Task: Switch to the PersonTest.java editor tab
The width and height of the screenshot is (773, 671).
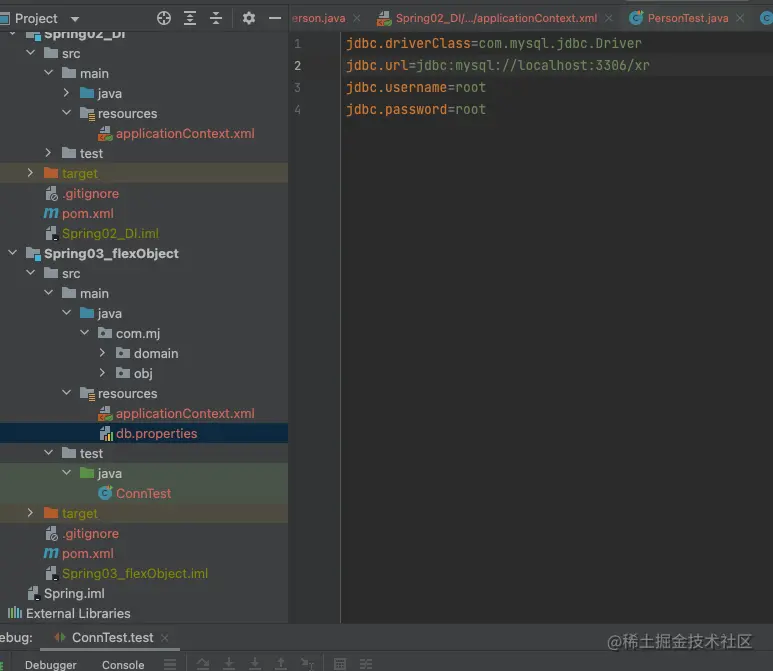Action: click(x=688, y=18)
